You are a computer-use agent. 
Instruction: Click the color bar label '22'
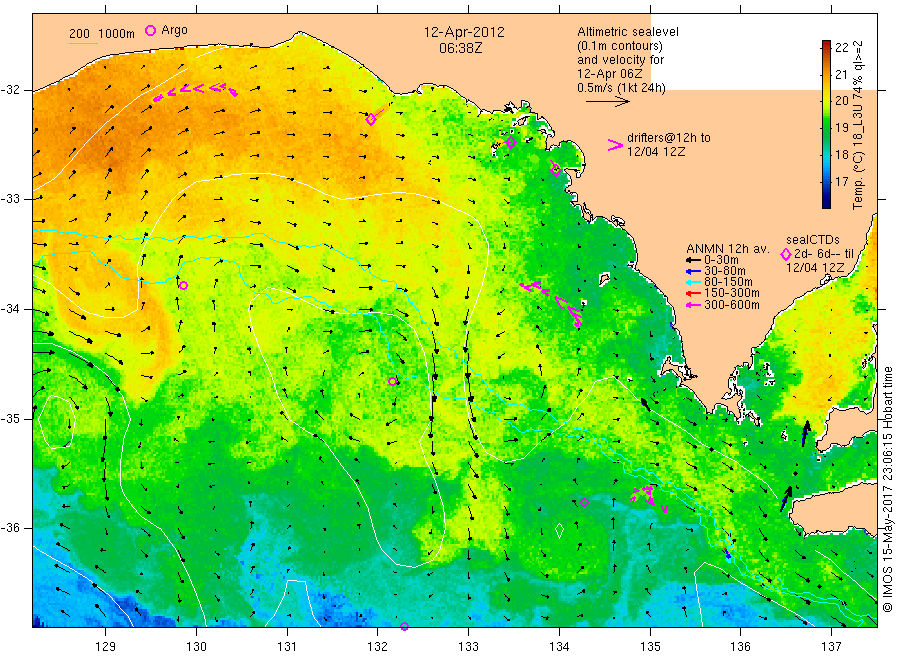pyautogui.click(x=841, y=48)
